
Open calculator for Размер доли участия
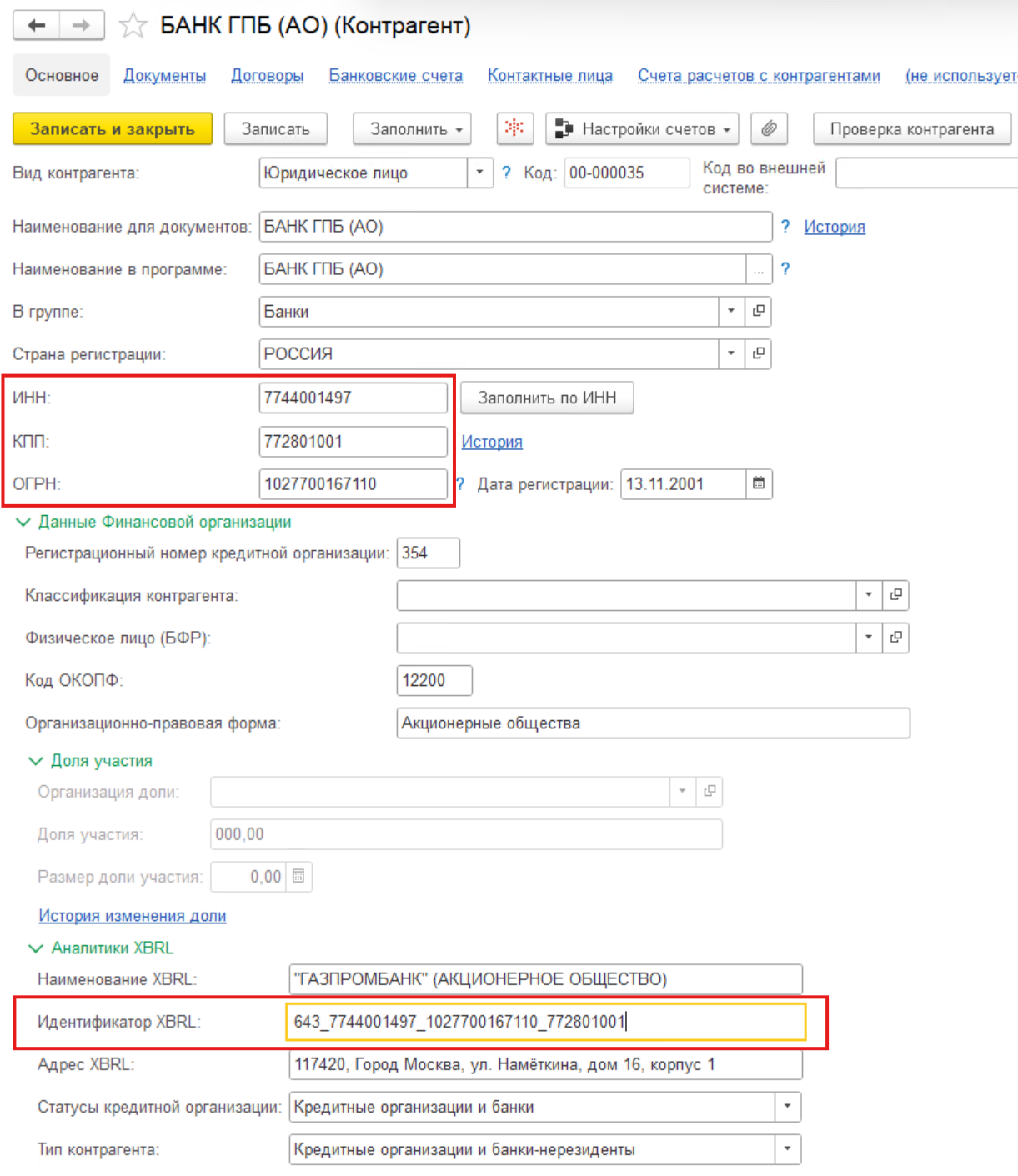(298, 877)
